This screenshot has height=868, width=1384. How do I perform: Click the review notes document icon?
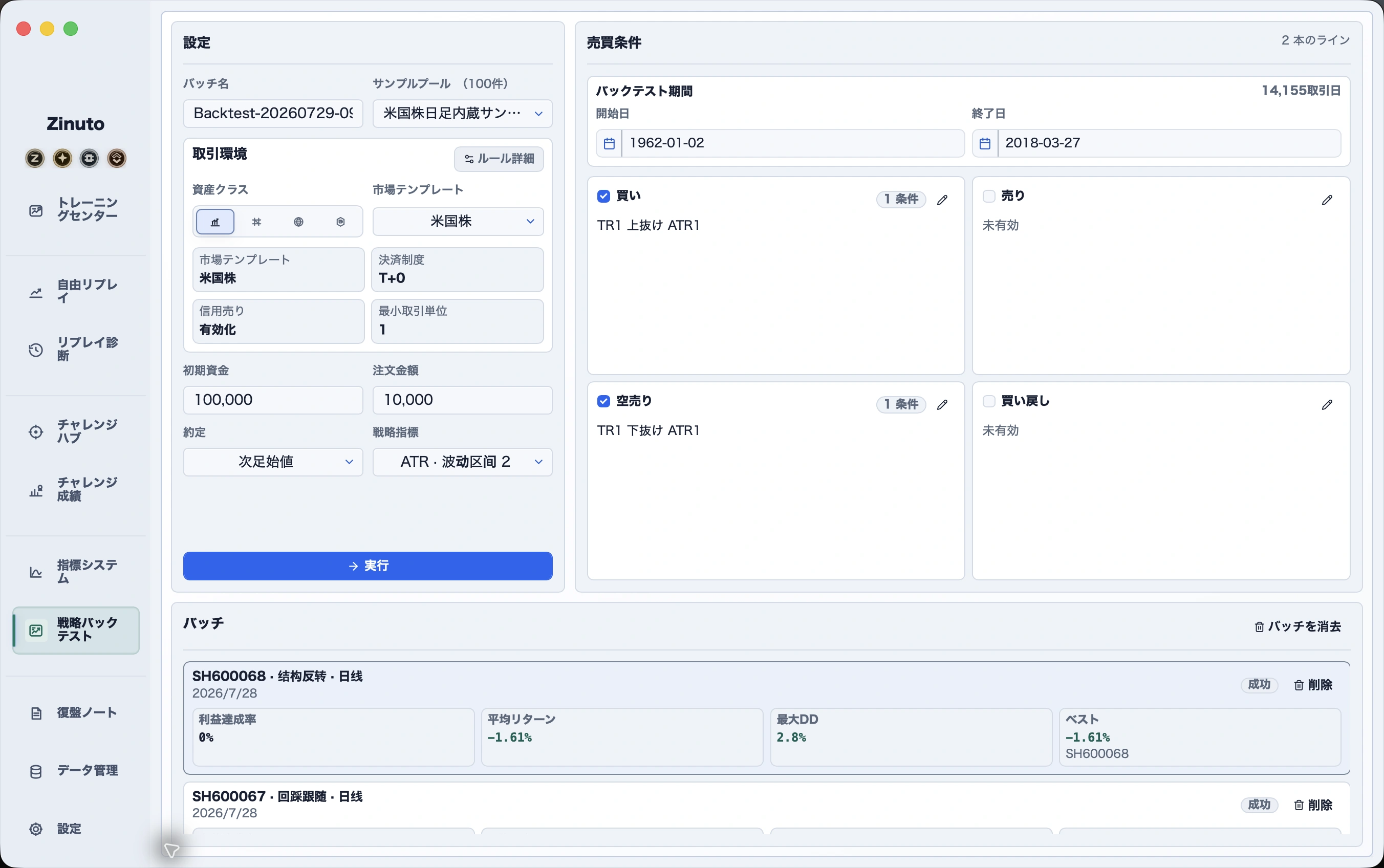pyautogui.click(x=36, y=713)
